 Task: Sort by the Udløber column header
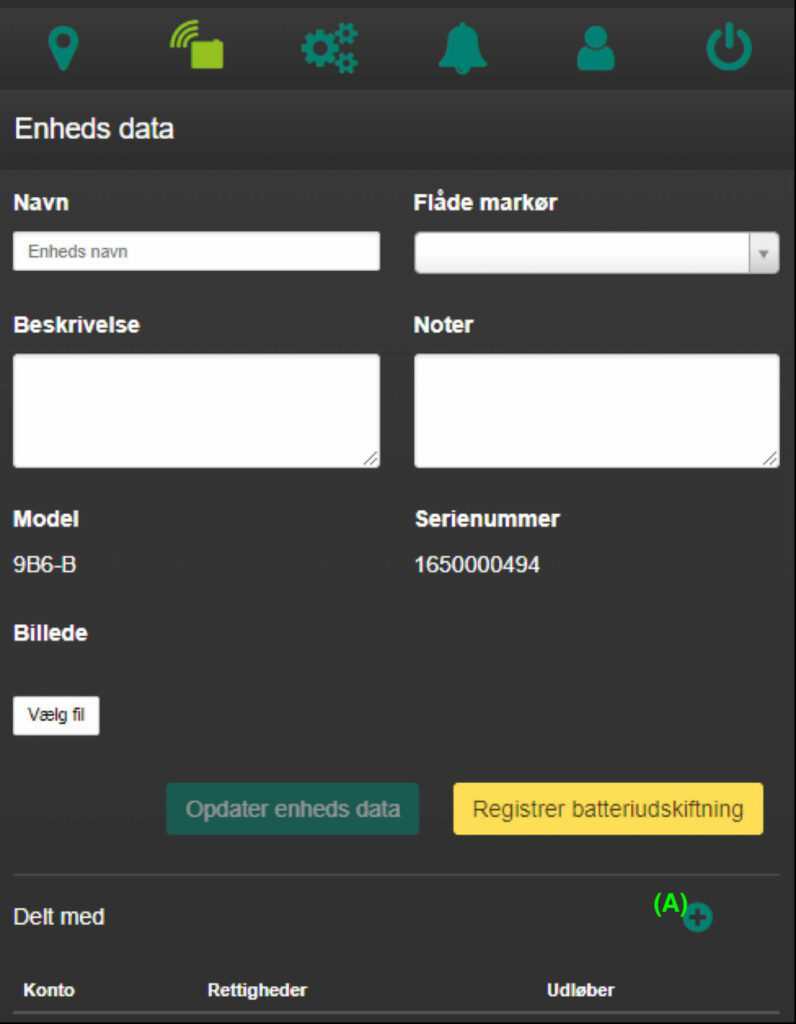coord(581,990)
